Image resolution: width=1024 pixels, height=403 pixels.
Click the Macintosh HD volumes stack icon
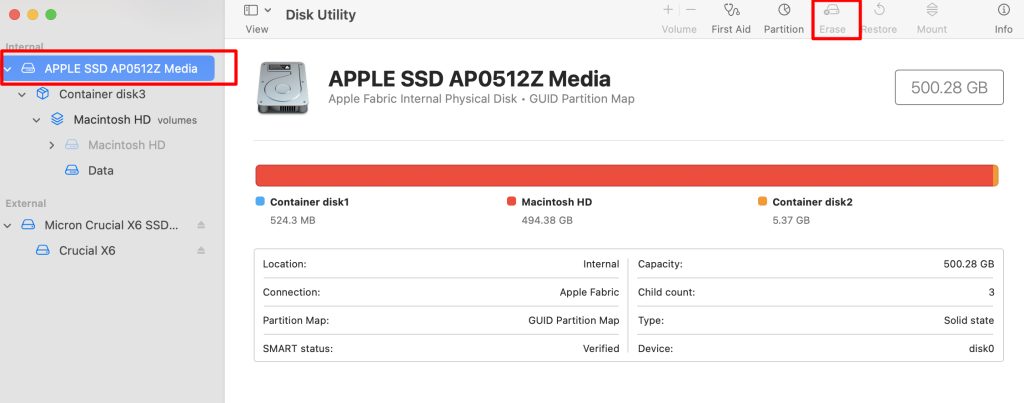click(57, 120)
